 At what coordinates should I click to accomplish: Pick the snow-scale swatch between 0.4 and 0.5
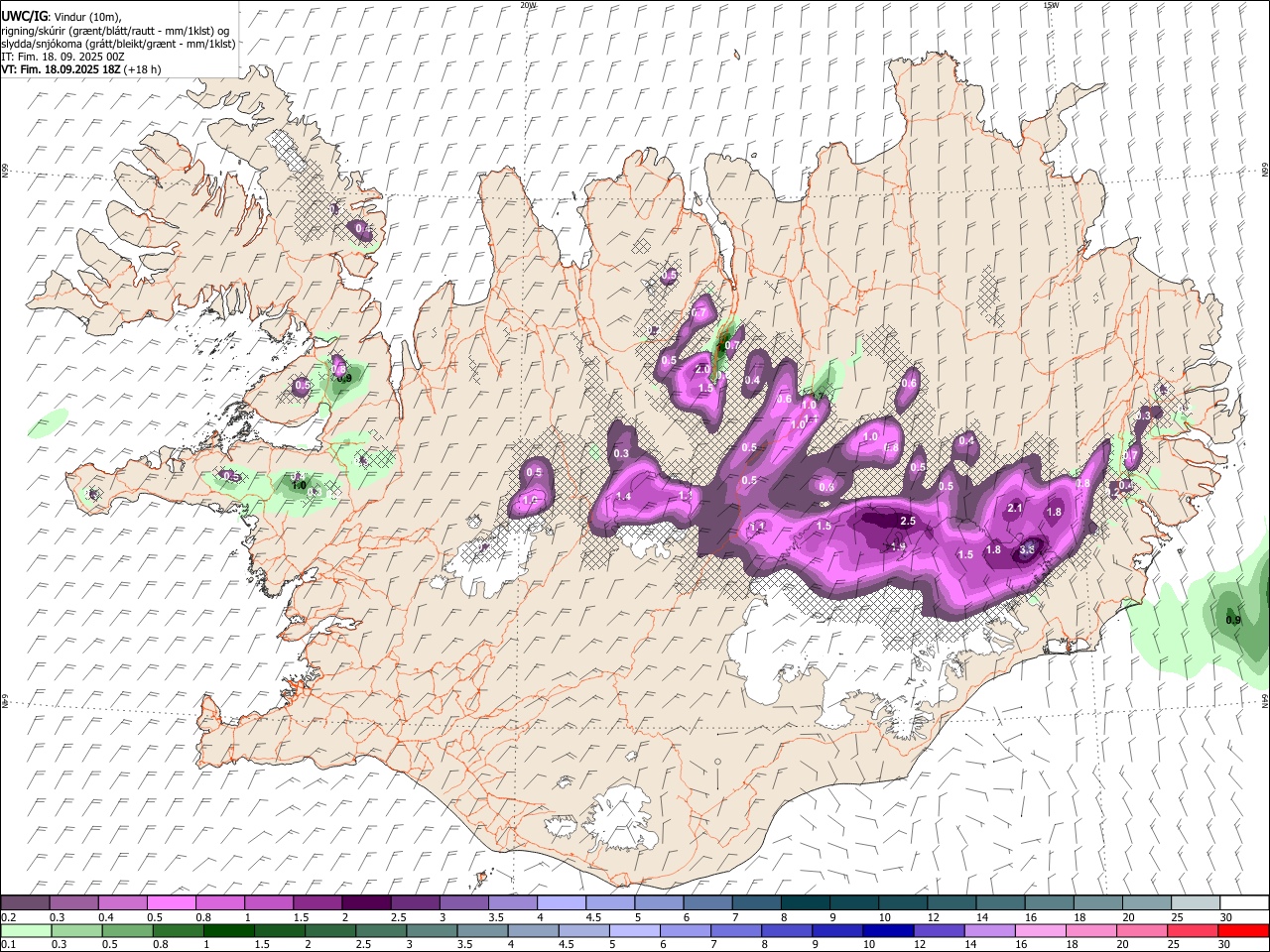coord(122,902)
